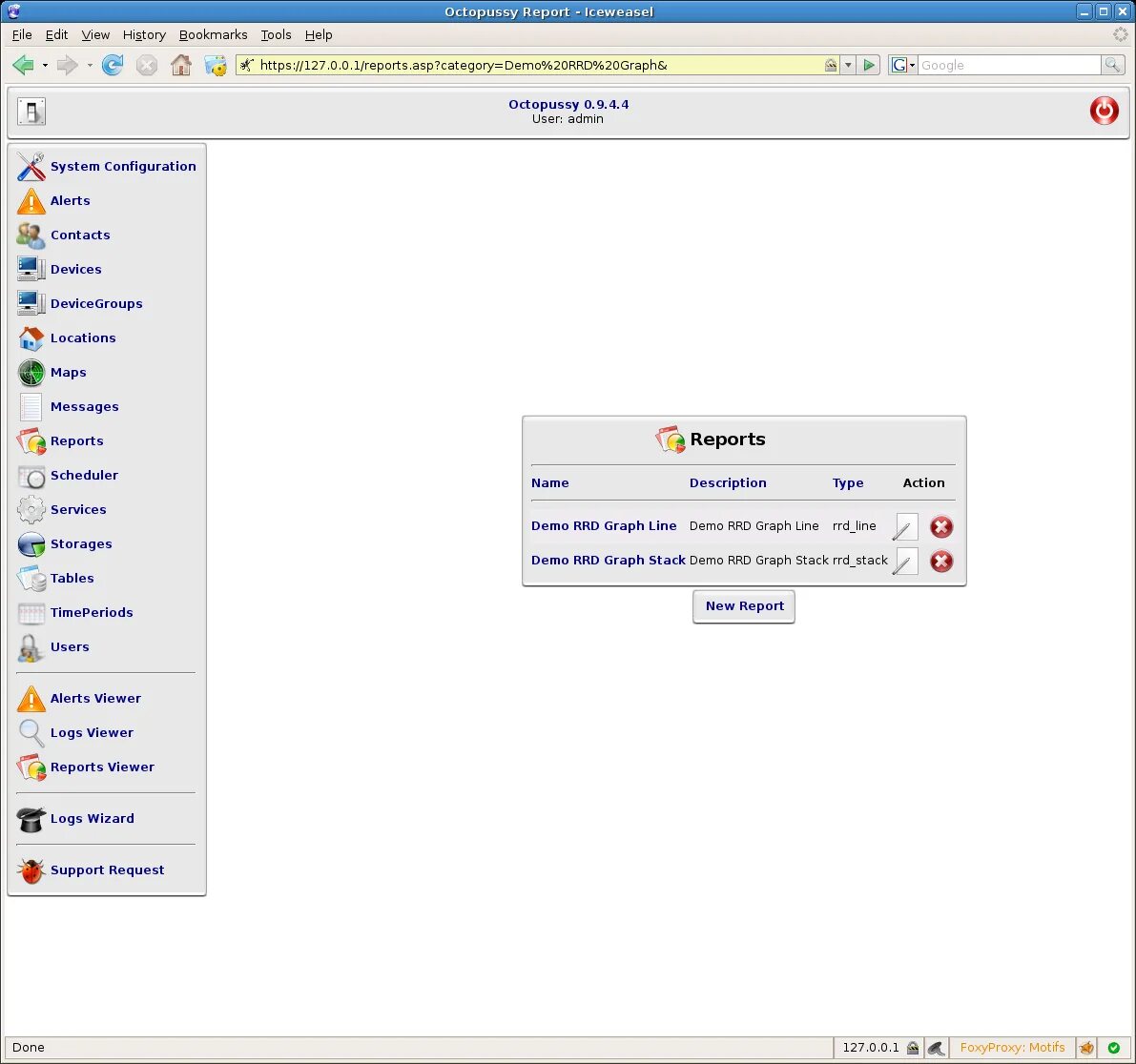Reload the page with the refresh icon
The image size is (1136, 1064).
click(x=113, y=65)
